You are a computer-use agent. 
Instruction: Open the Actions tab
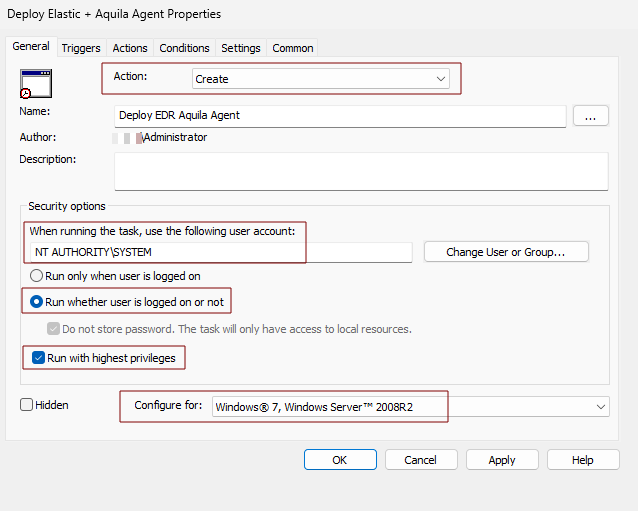tap(130, 48)
